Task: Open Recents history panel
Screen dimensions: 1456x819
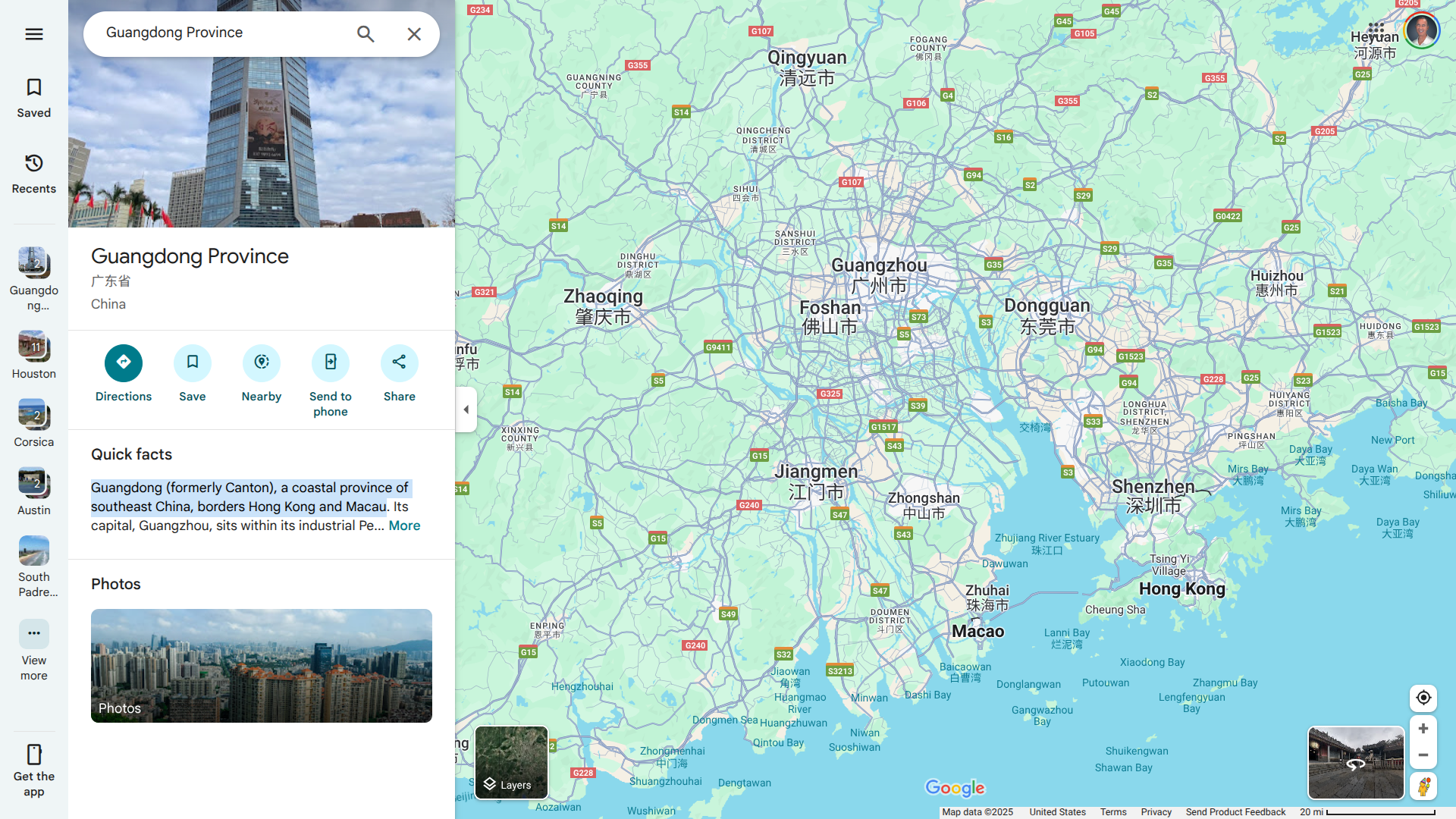Action: 34,174
